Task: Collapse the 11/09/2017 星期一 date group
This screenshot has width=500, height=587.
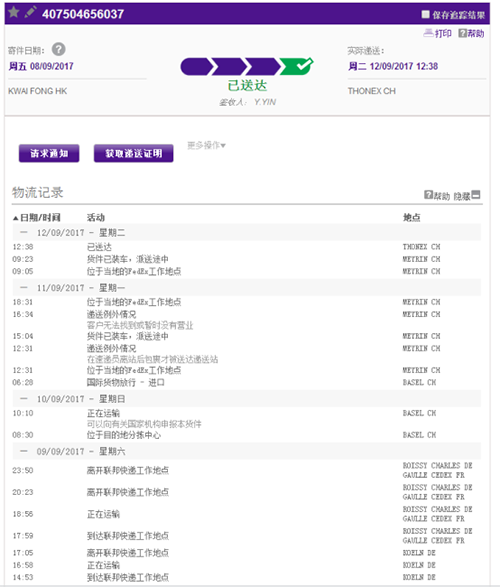Action: point(24,288)
